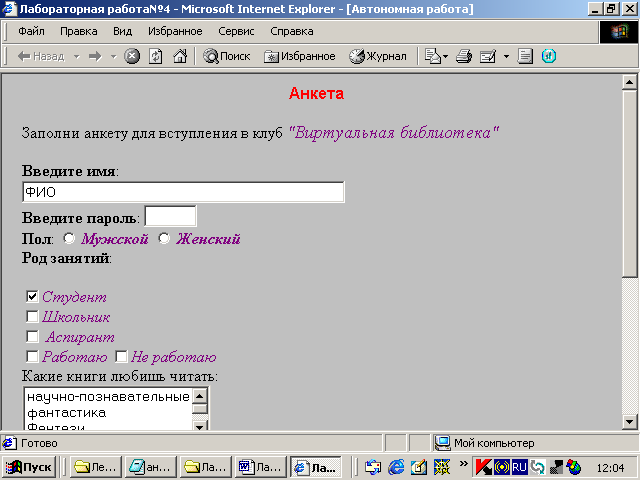640x480 pixels.
Task: Open the Избранное menu
Action: click(175, 31)
